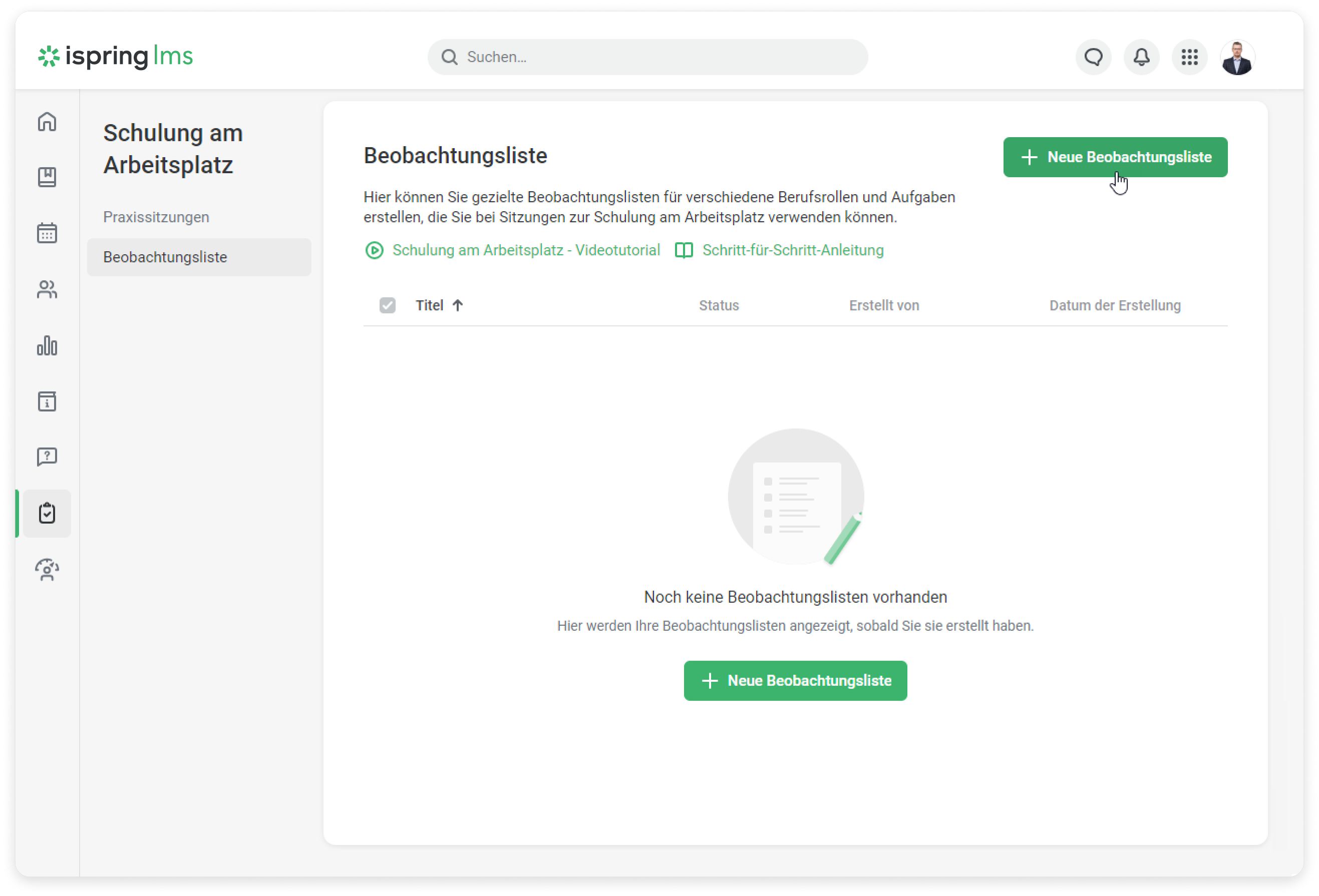This screenshot has height=896, width=1319.
Task: Open the apps grid menu
Action: 1189,57
